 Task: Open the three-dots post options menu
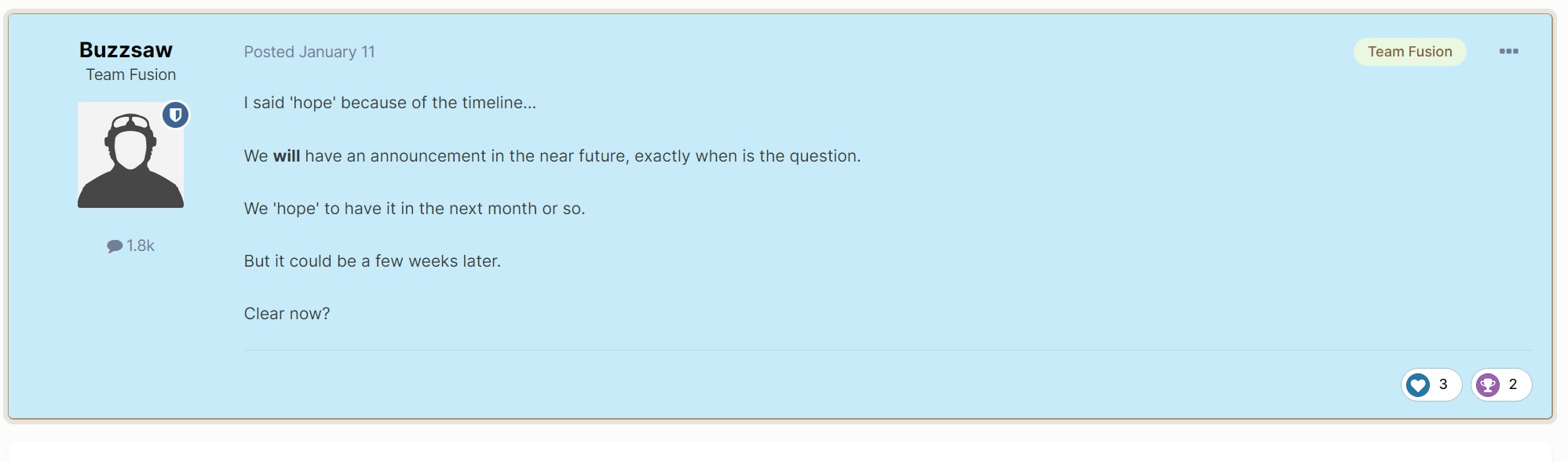click(1508, 52)
